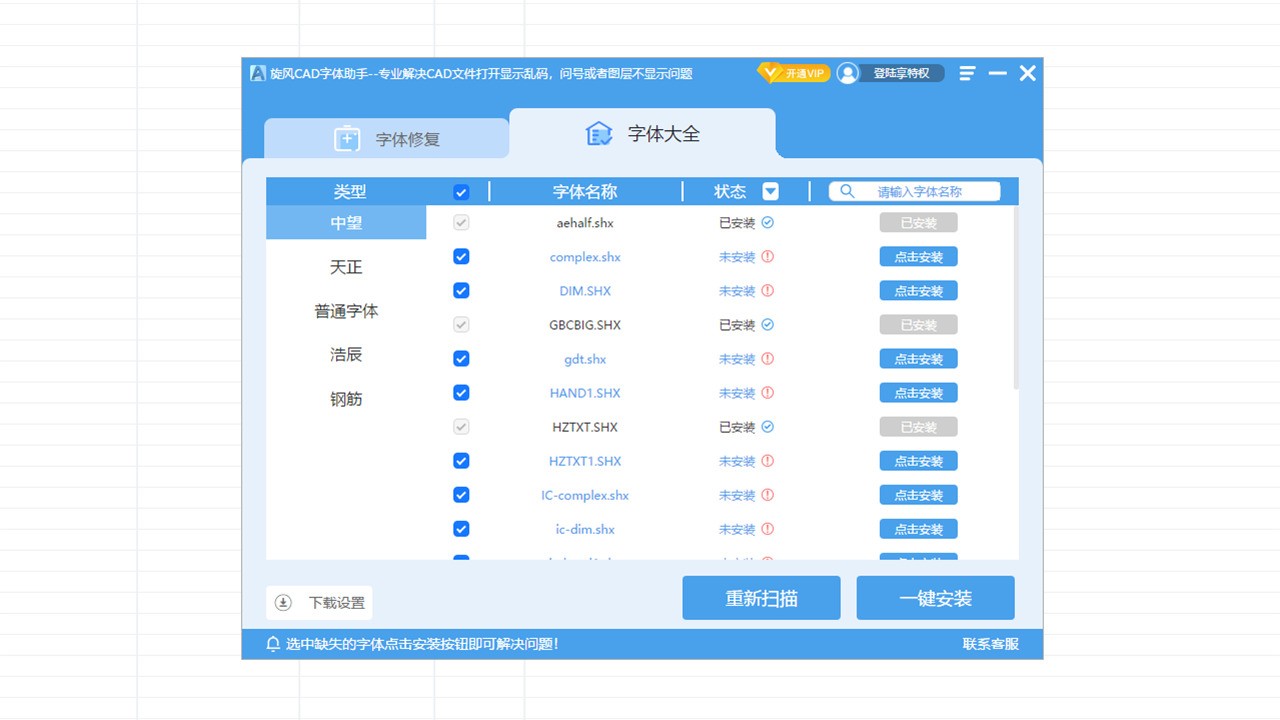Click the greyed 已安装 button for GBCBIG.SHX
Screen dimensions: 1280x720
918,325
